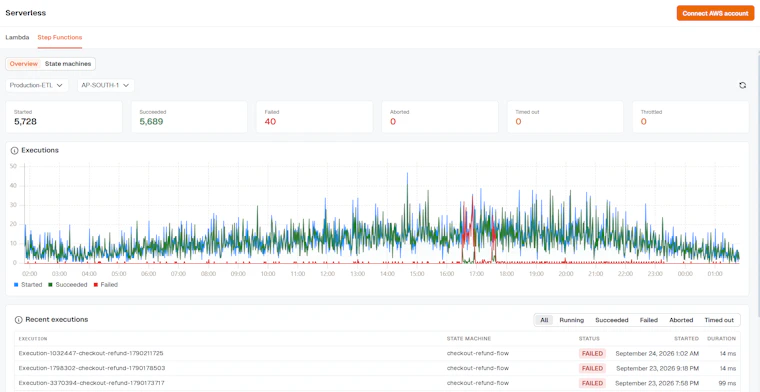The image size is (760, 392).
Task: Filter recent executions by Timed out
Action: coord(719,320)
